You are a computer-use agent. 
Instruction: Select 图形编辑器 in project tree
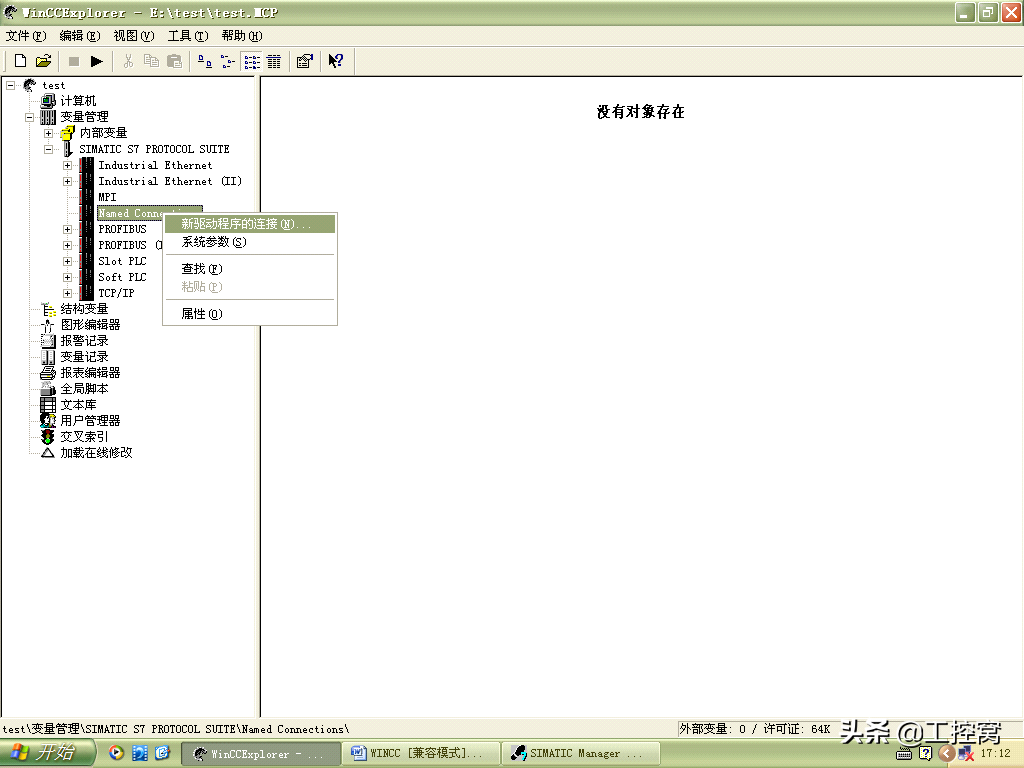pos(90,325)
